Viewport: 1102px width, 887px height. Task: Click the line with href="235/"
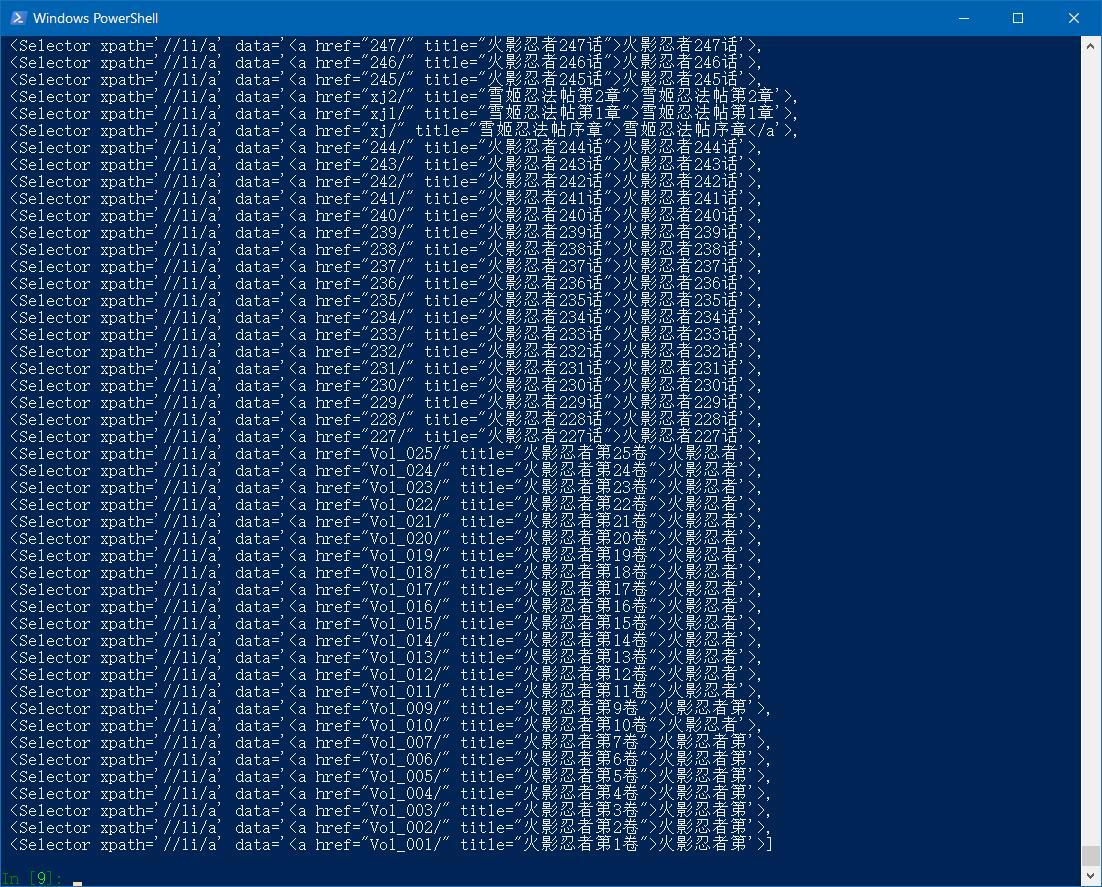tap(386, 301)
